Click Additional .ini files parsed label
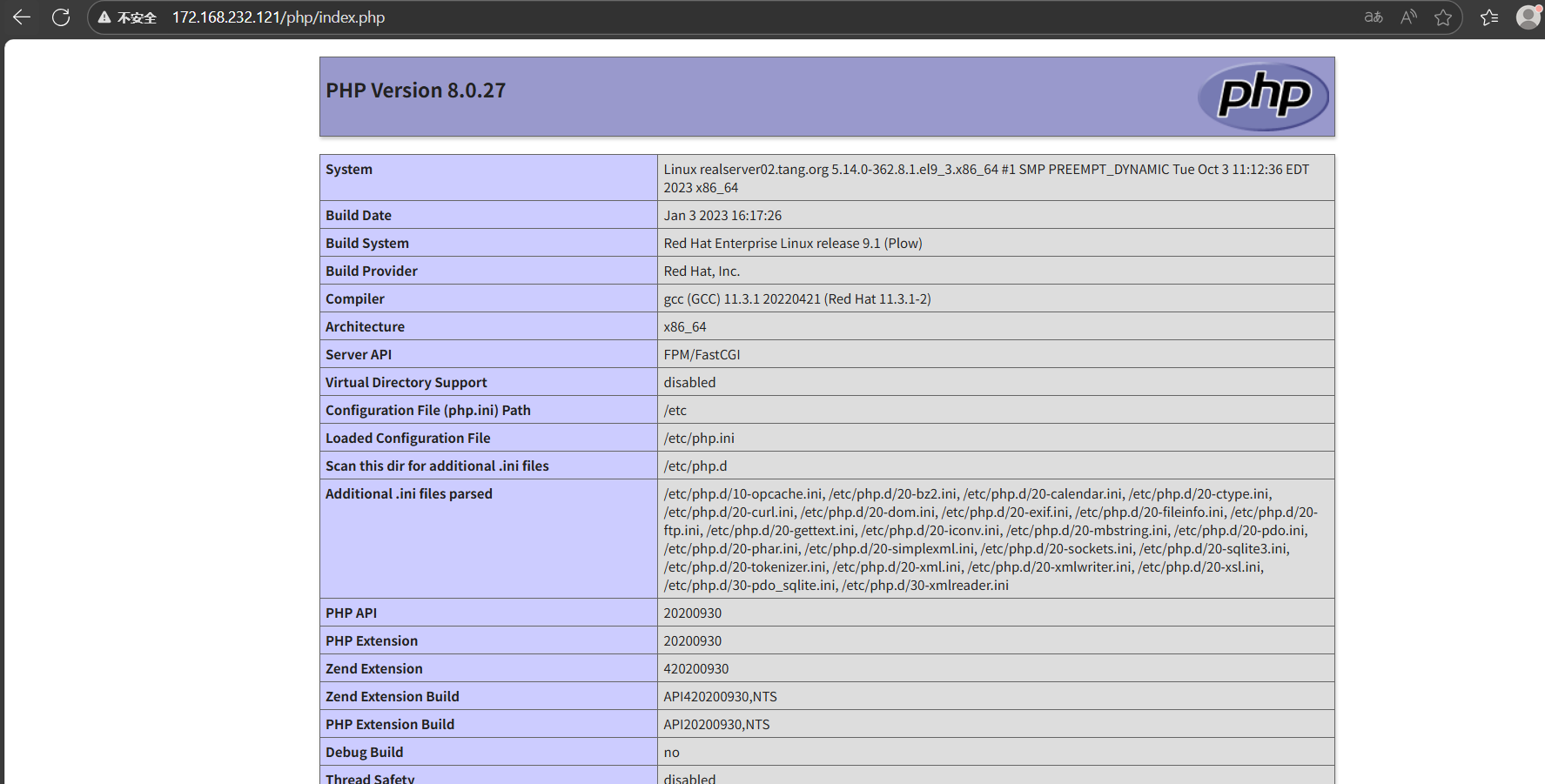Viewport: 1545px width, 784px height. (x=409, y=494)
